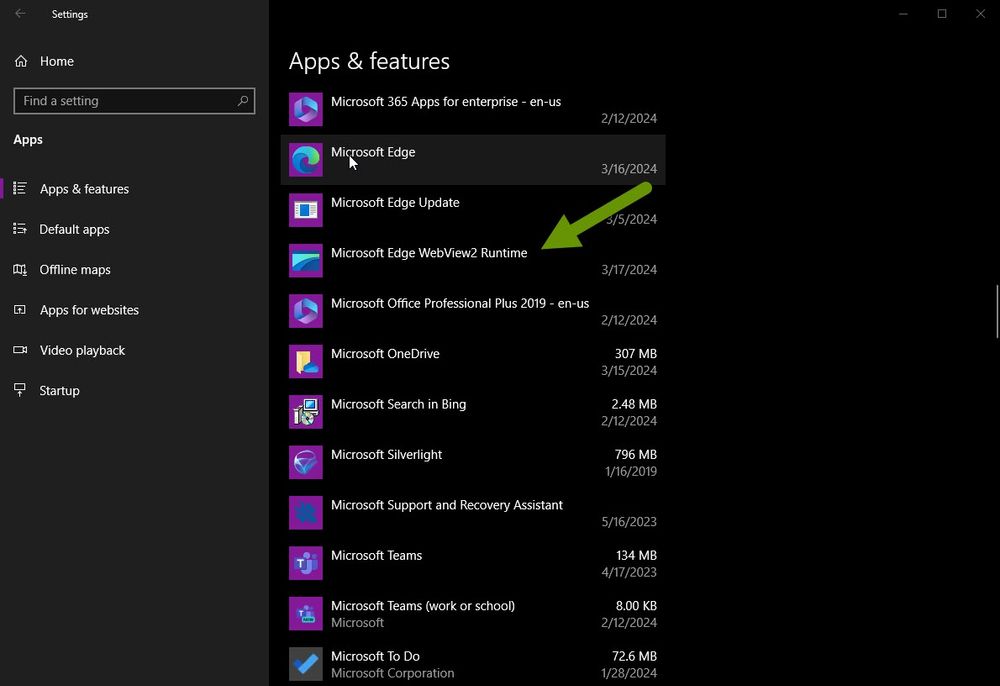Image resolution: width=1000 pixels, height=686 pixels.
Task: Open Apps for websites settings
Action: coord(89,310)
